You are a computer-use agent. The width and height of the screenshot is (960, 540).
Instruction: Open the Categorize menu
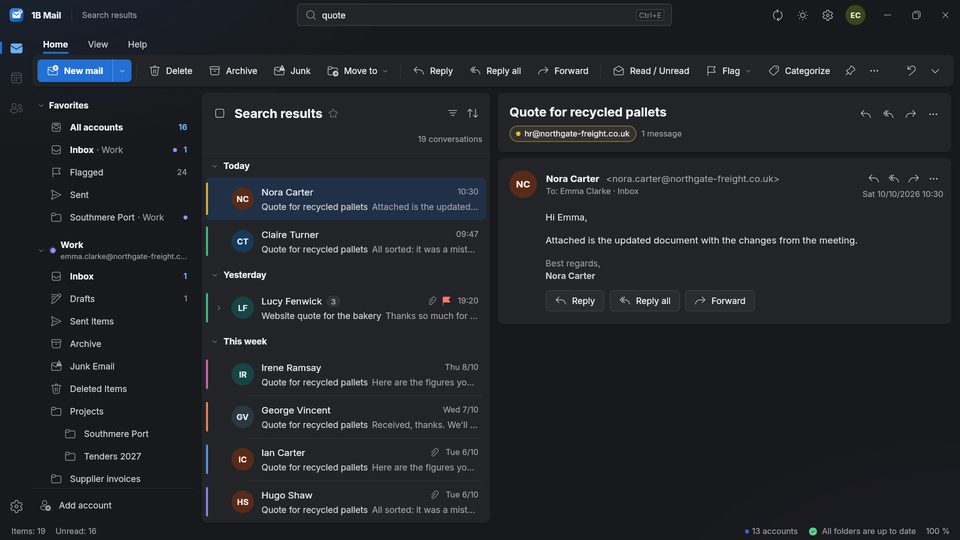pyautogui.click(x=800, y=71)
